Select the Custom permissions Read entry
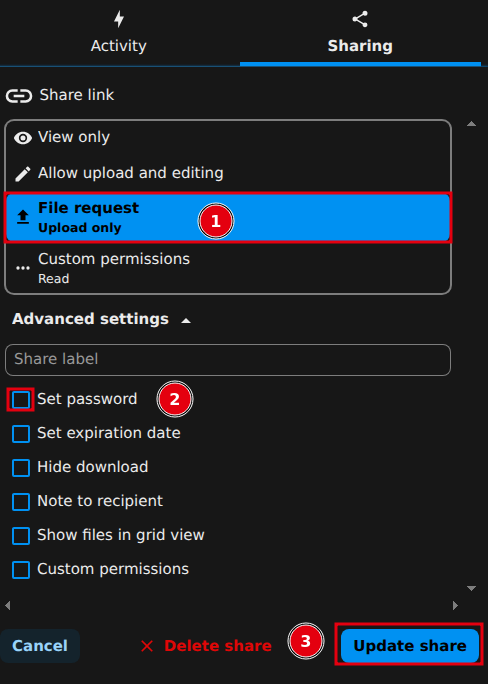This screenshot has width=488, height=684. pyautogui.click(x=228, y=268)
